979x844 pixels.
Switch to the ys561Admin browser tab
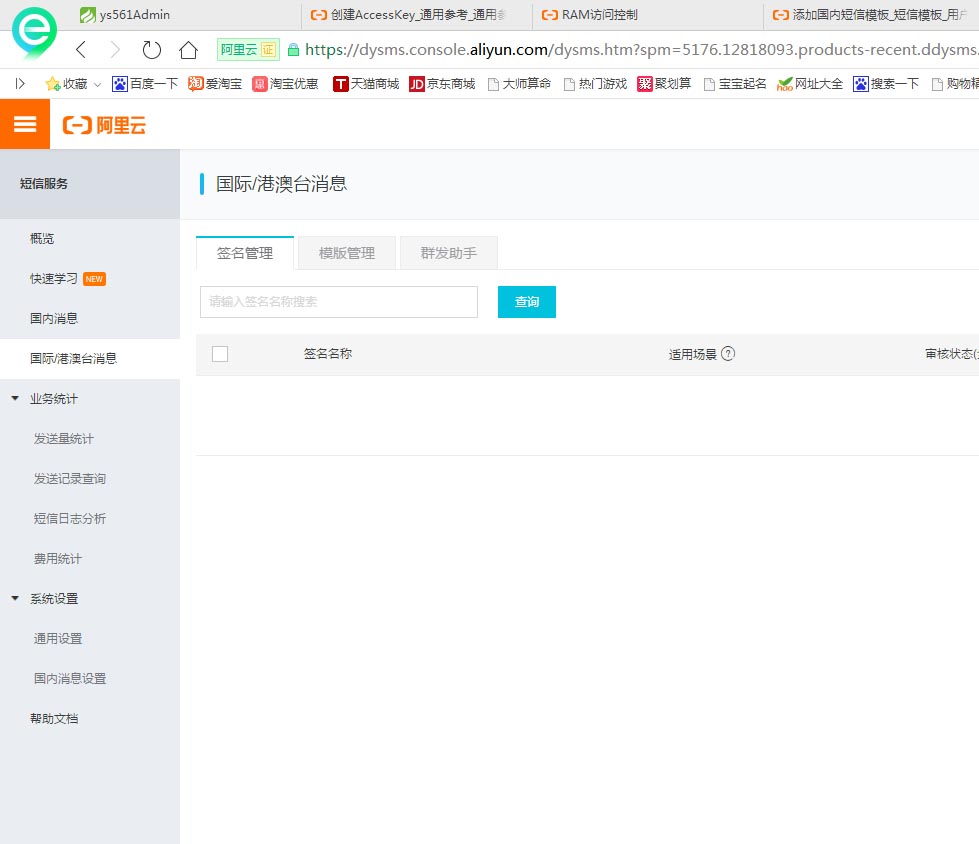pyautogui.click(x=187, y=15)
